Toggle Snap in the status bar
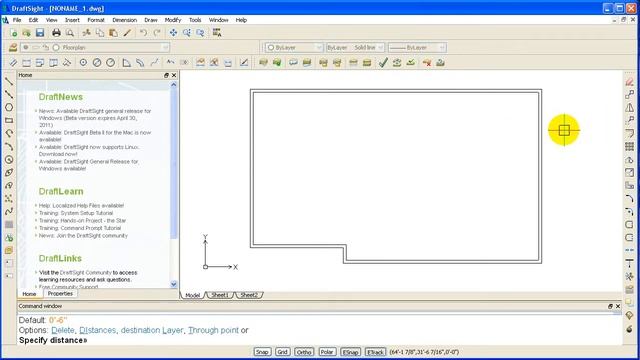This screenshot has width=640, height=360. pyautogui.click(x=262, y=352)
